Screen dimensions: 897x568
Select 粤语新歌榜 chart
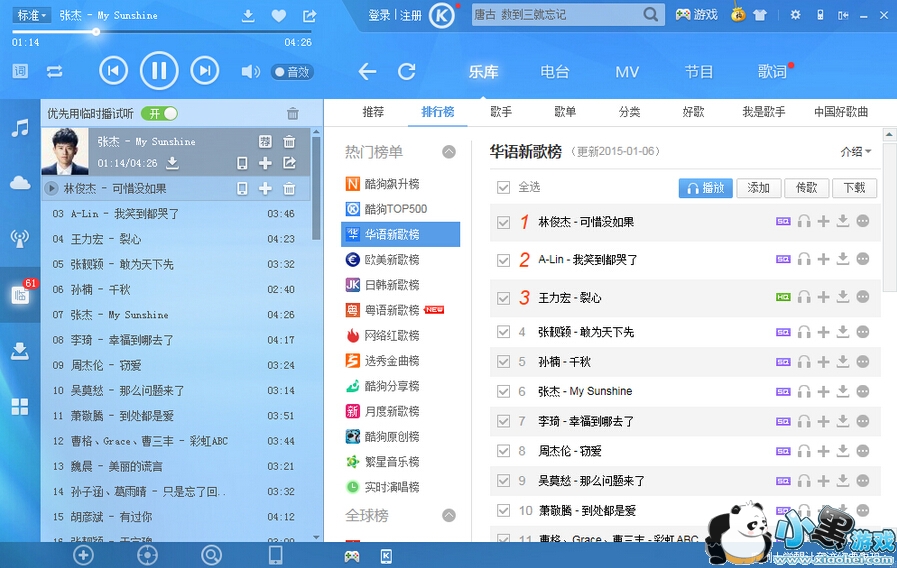[x=400, y=309]
